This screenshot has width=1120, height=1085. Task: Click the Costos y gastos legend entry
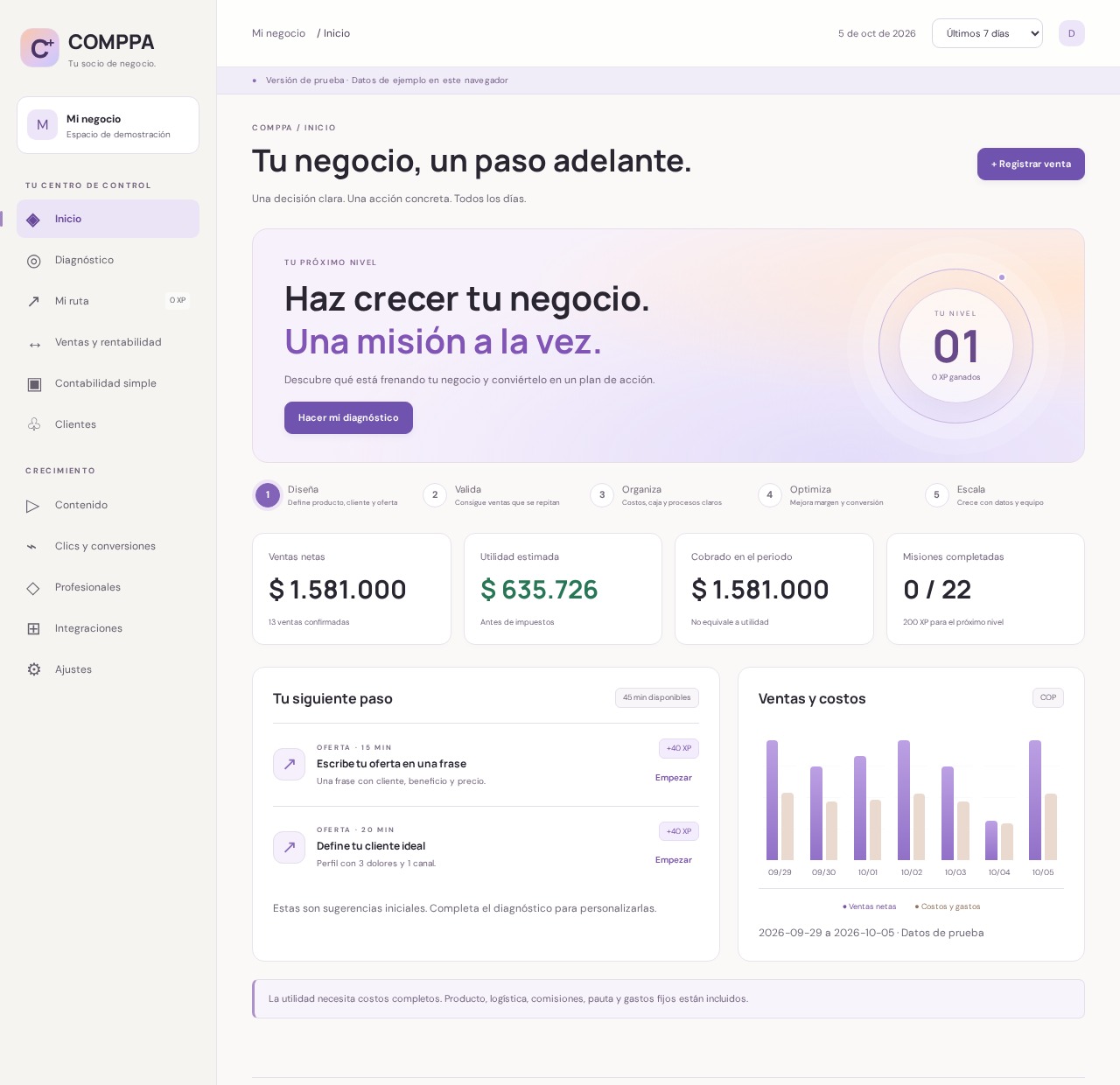(948, 907)
